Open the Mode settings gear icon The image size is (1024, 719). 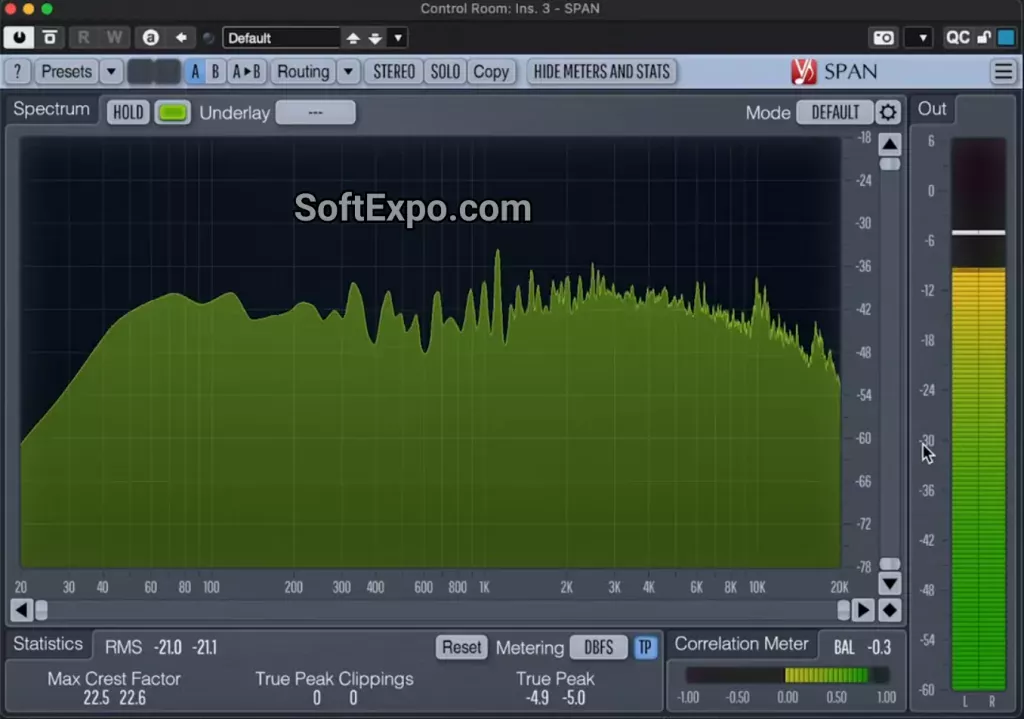point(888,112)
